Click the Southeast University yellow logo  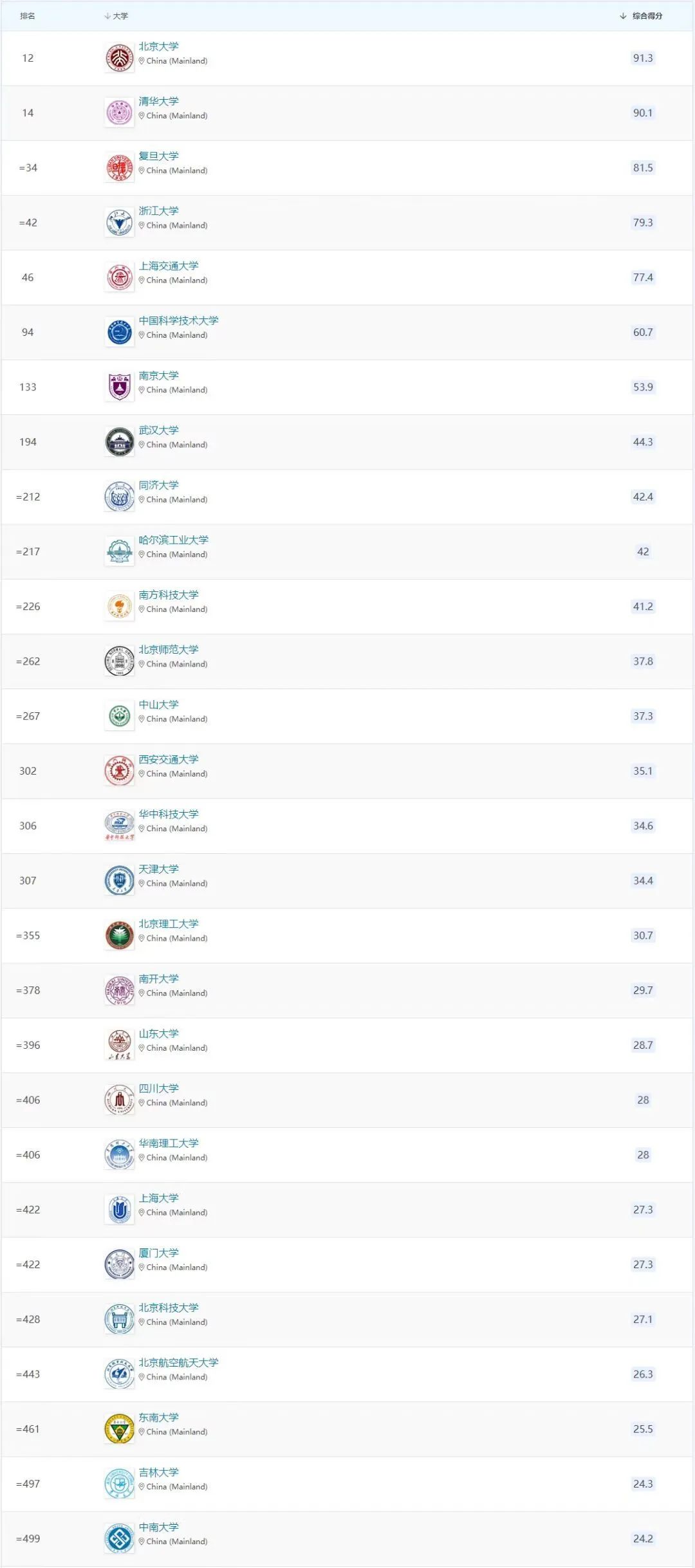[x=119, y=1429]
